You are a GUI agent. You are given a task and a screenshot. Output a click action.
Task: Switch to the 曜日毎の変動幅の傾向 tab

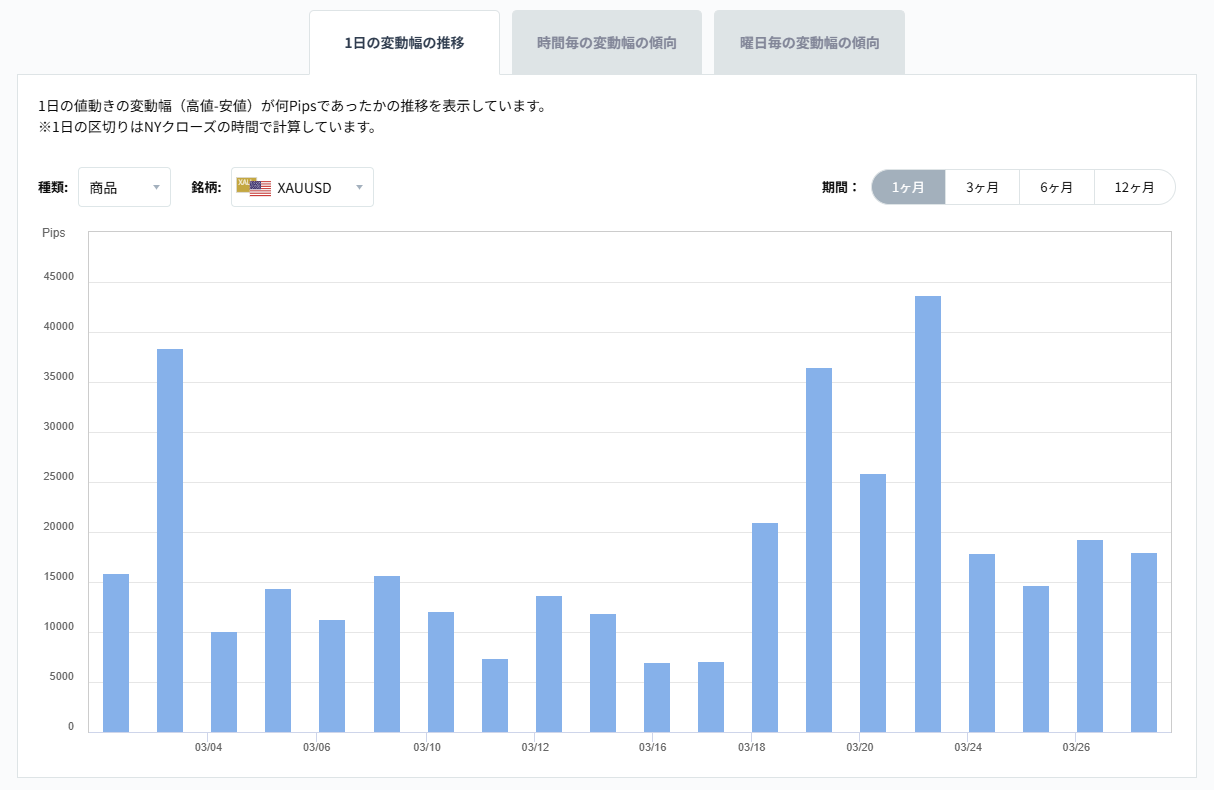point(808,41)
